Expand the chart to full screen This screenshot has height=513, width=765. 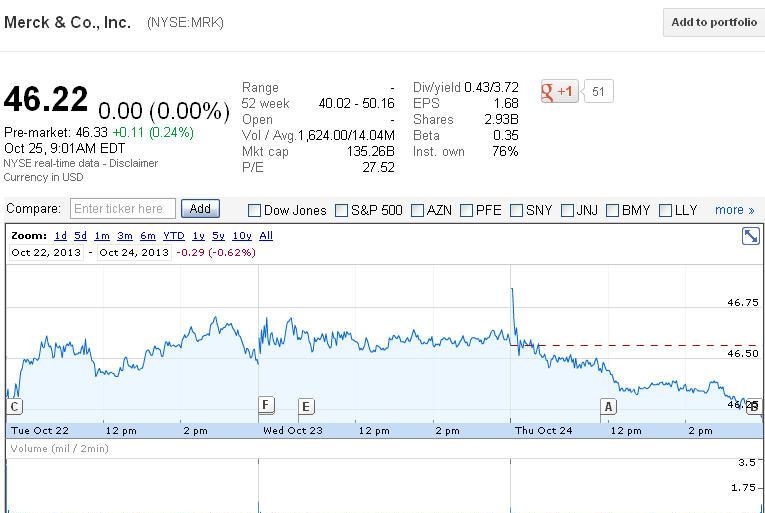point(750,236)
